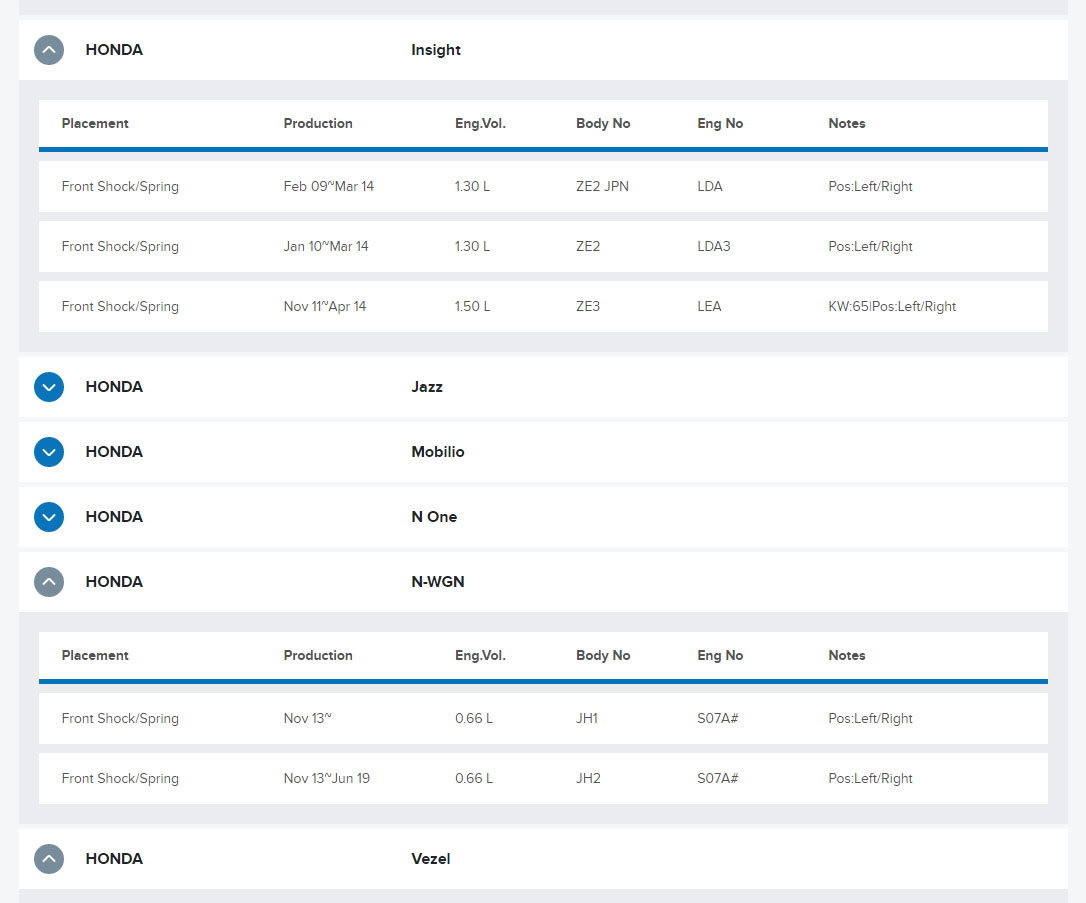Screen dimensions: 1086x903
Task: Select Front Shock/Spring in JH2 row
Action: pos(120,779)
